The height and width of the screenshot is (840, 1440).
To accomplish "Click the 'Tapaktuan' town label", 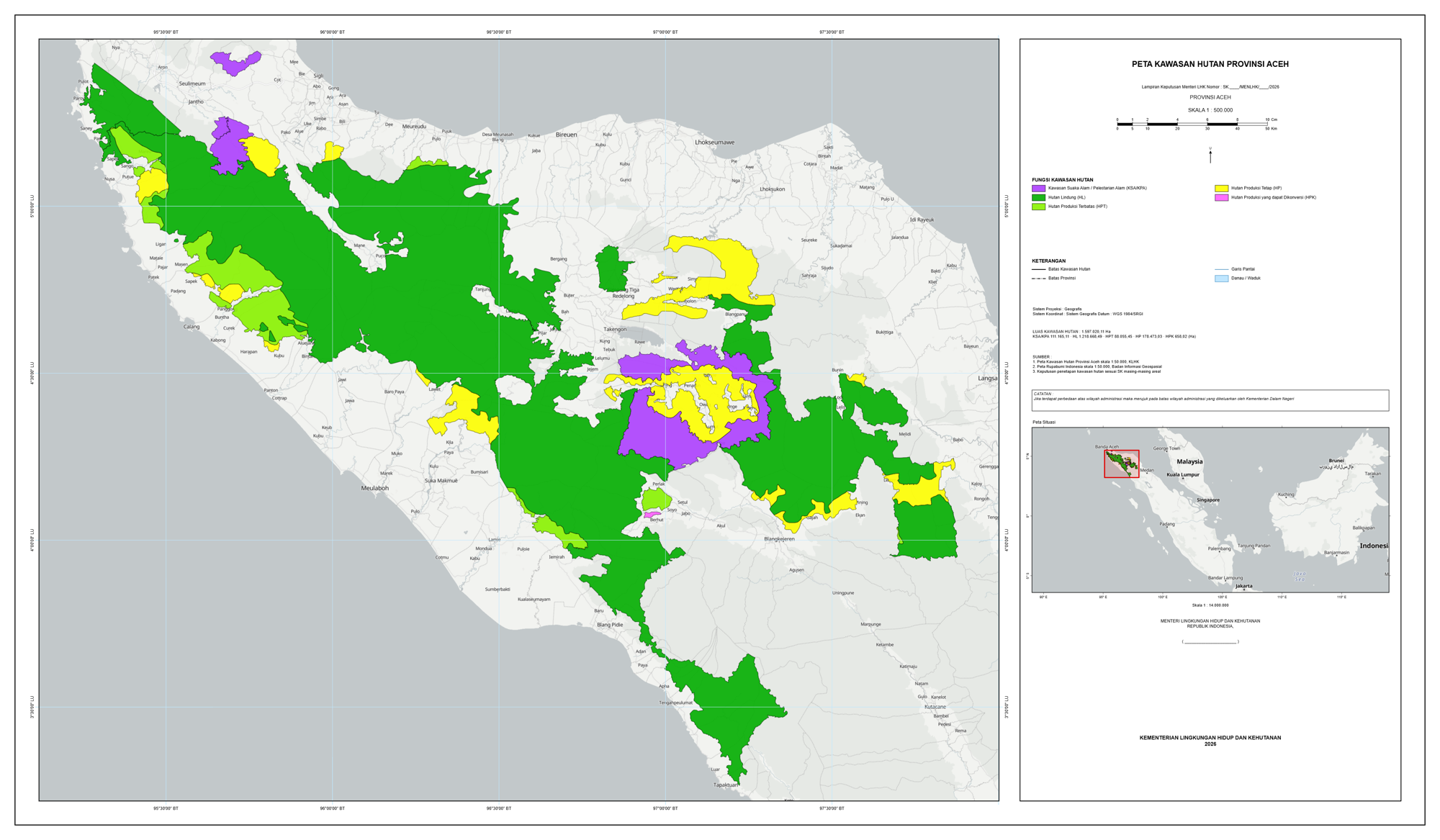I will point(726,785).
